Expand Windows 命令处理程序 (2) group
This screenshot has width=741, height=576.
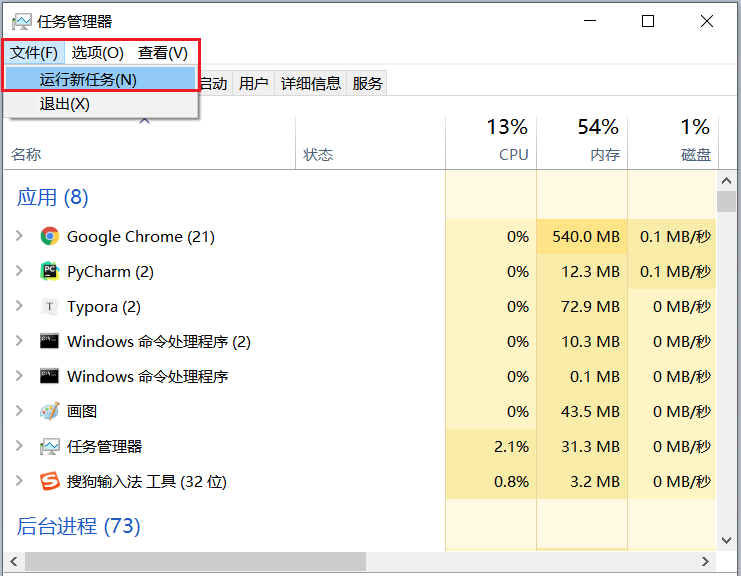point(19,341)
